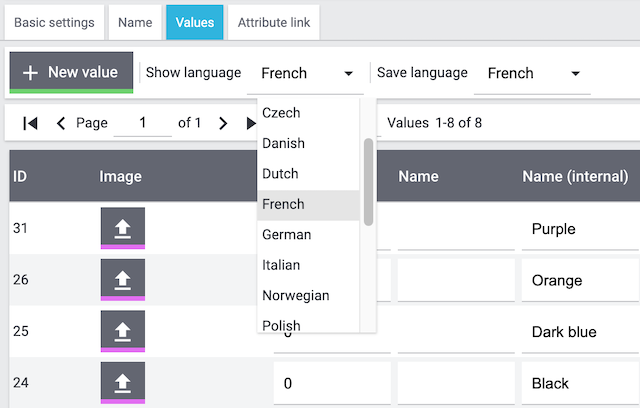Click the page number input field
This screenshot has height=408, width=640.
point(142,123)
